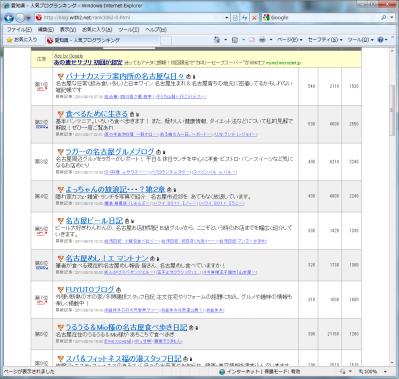Screen dimensions: 399x379
Task: Click the rank 第1位 badge
Action: point(41,86)
